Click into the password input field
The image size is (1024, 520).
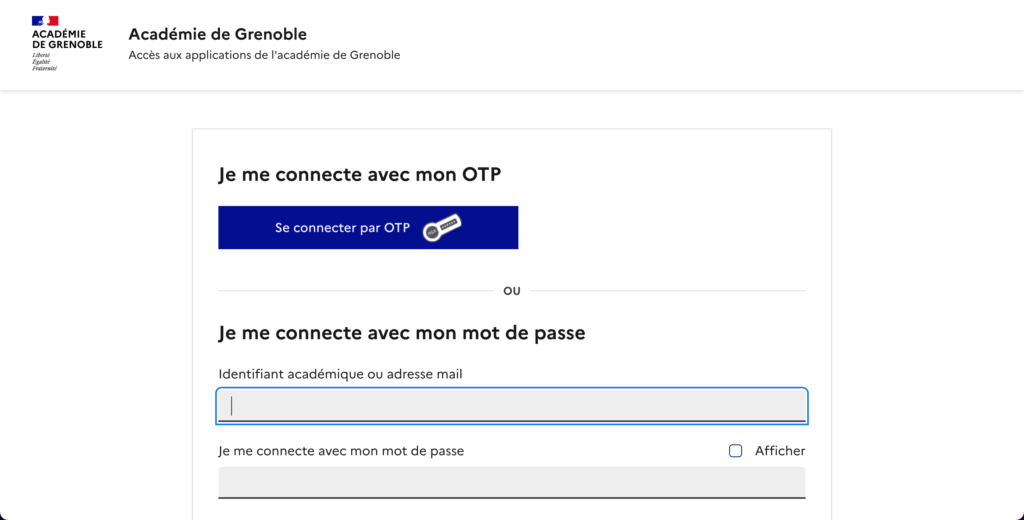pyautogui.click(x=511, y=482)
